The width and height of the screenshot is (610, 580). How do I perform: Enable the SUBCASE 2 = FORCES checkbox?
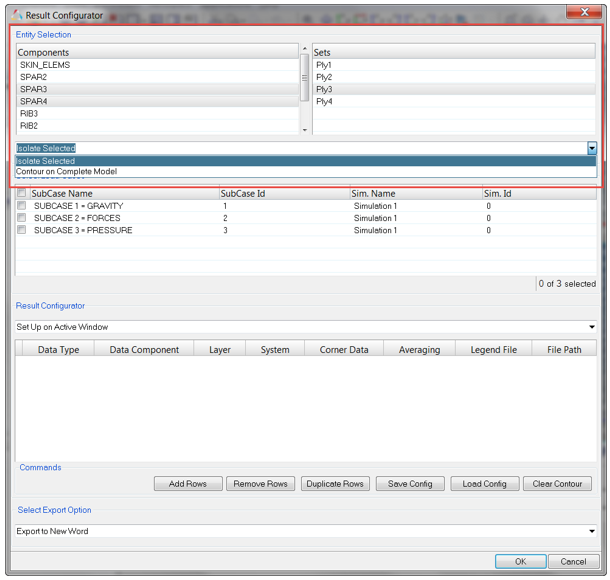point(22,218)
